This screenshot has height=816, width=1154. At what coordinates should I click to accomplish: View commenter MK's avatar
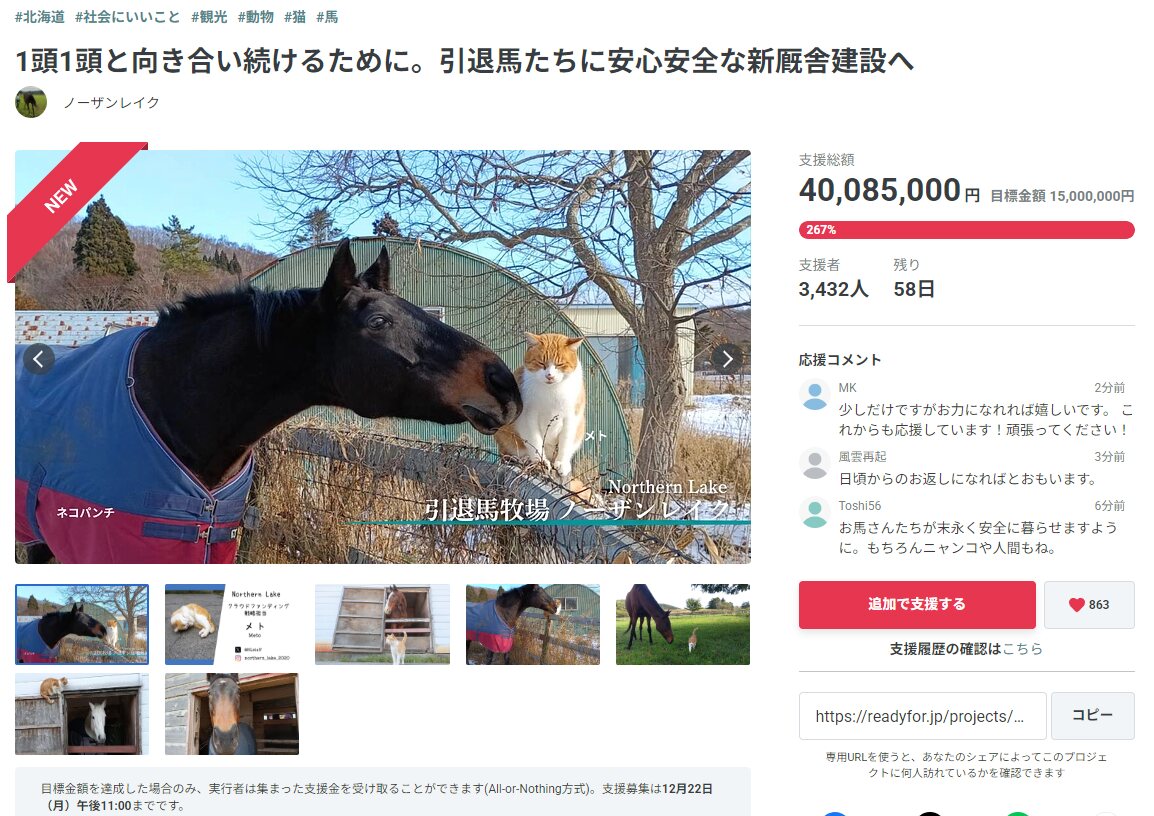click(x=815, y=395)
